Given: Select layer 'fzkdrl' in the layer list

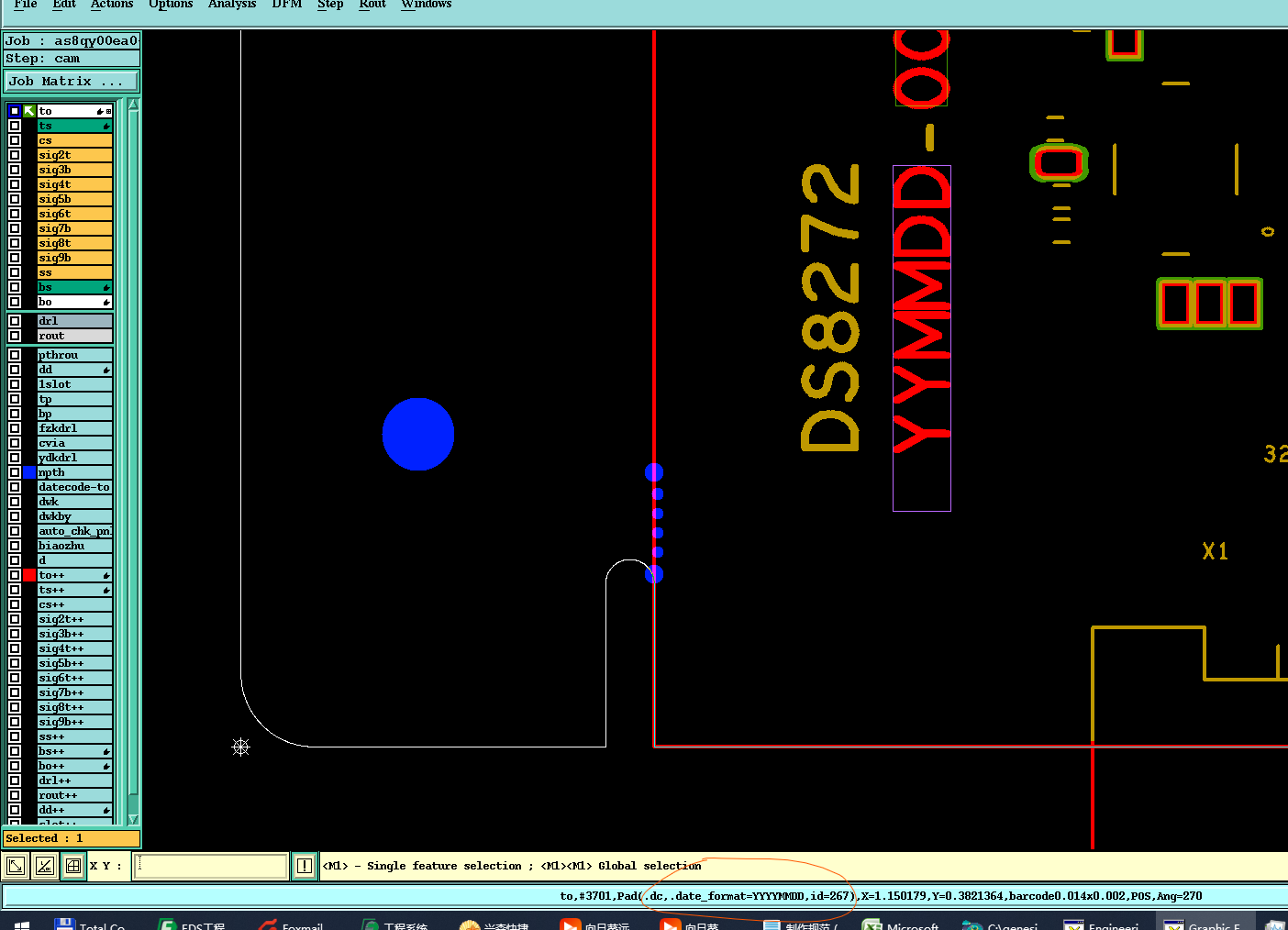Looking at the screenshot, I should 75,428.
